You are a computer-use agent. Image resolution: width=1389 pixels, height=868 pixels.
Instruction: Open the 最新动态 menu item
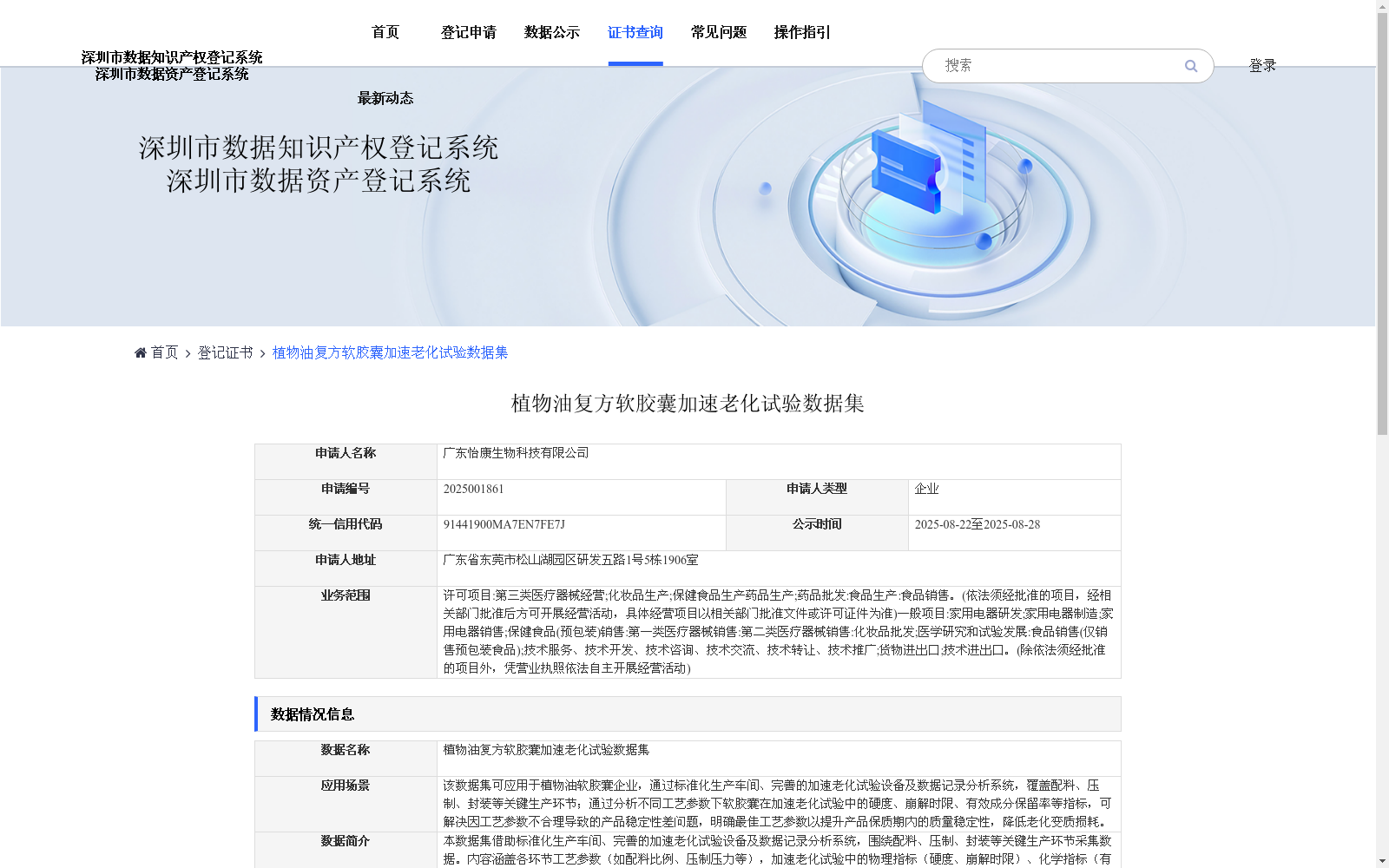(385, 98)
